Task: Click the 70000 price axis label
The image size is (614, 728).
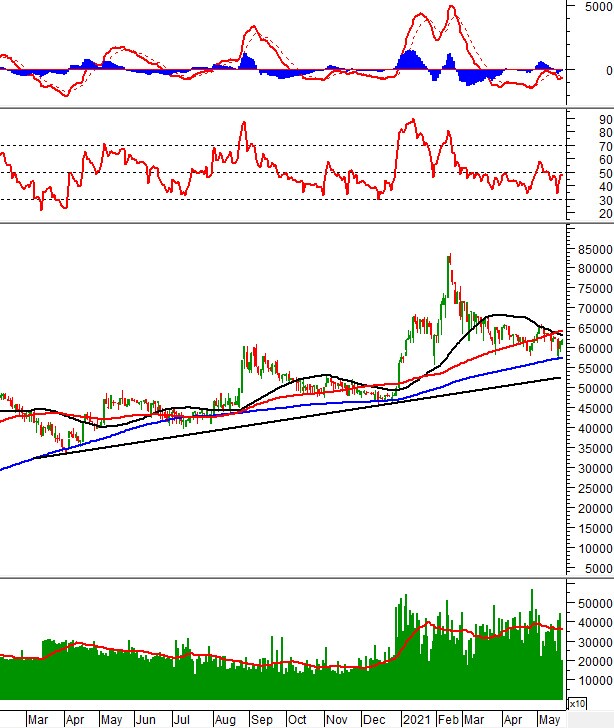Action: (595, 308)
